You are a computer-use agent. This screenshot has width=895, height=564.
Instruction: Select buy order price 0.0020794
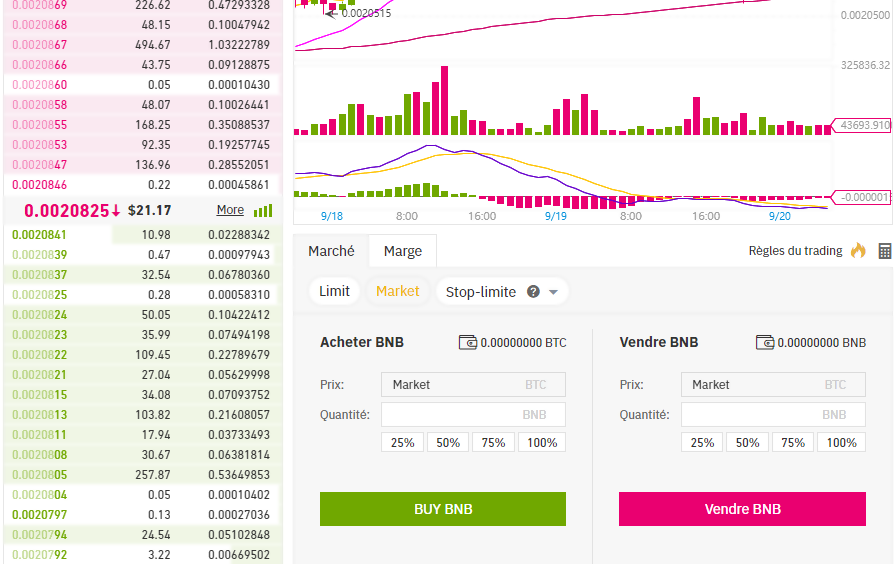[x=39, y=535]
